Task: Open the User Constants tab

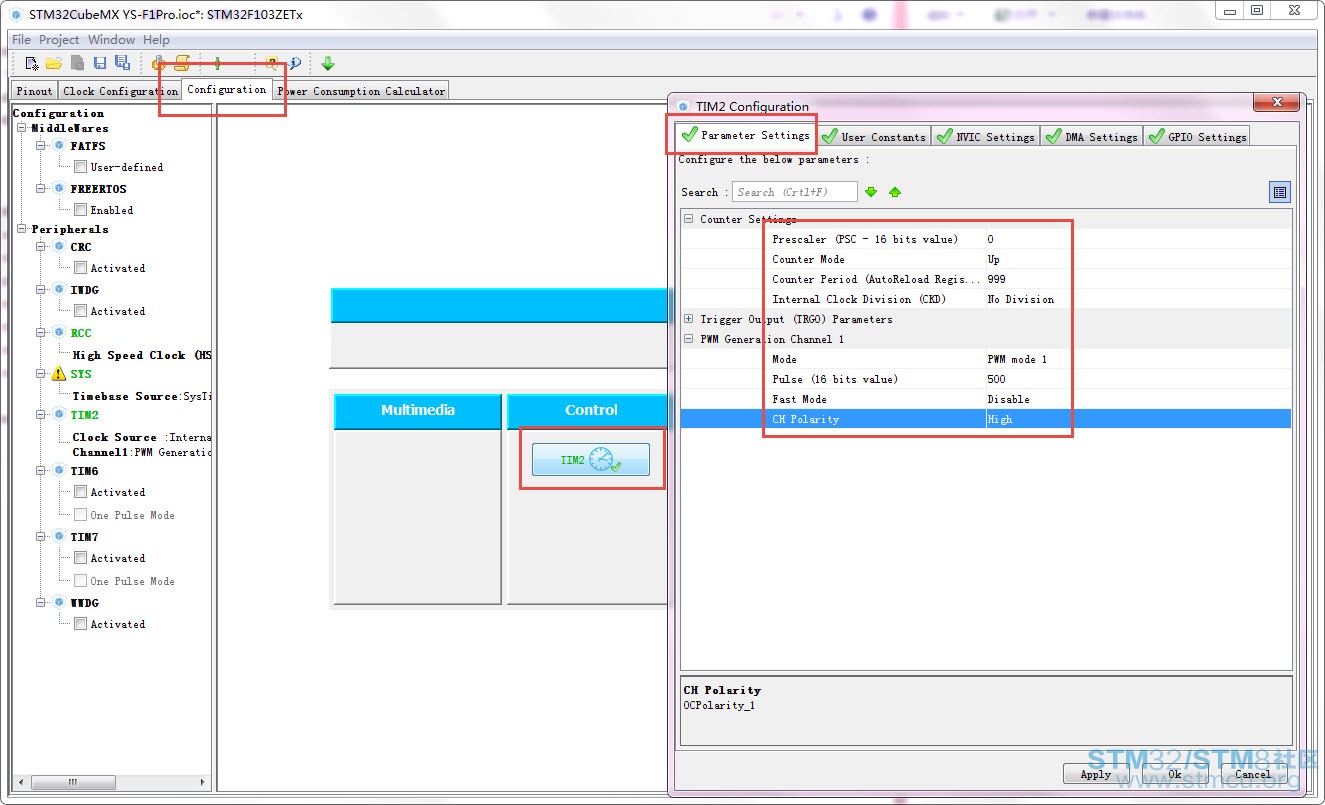Action: click(874, 137)
